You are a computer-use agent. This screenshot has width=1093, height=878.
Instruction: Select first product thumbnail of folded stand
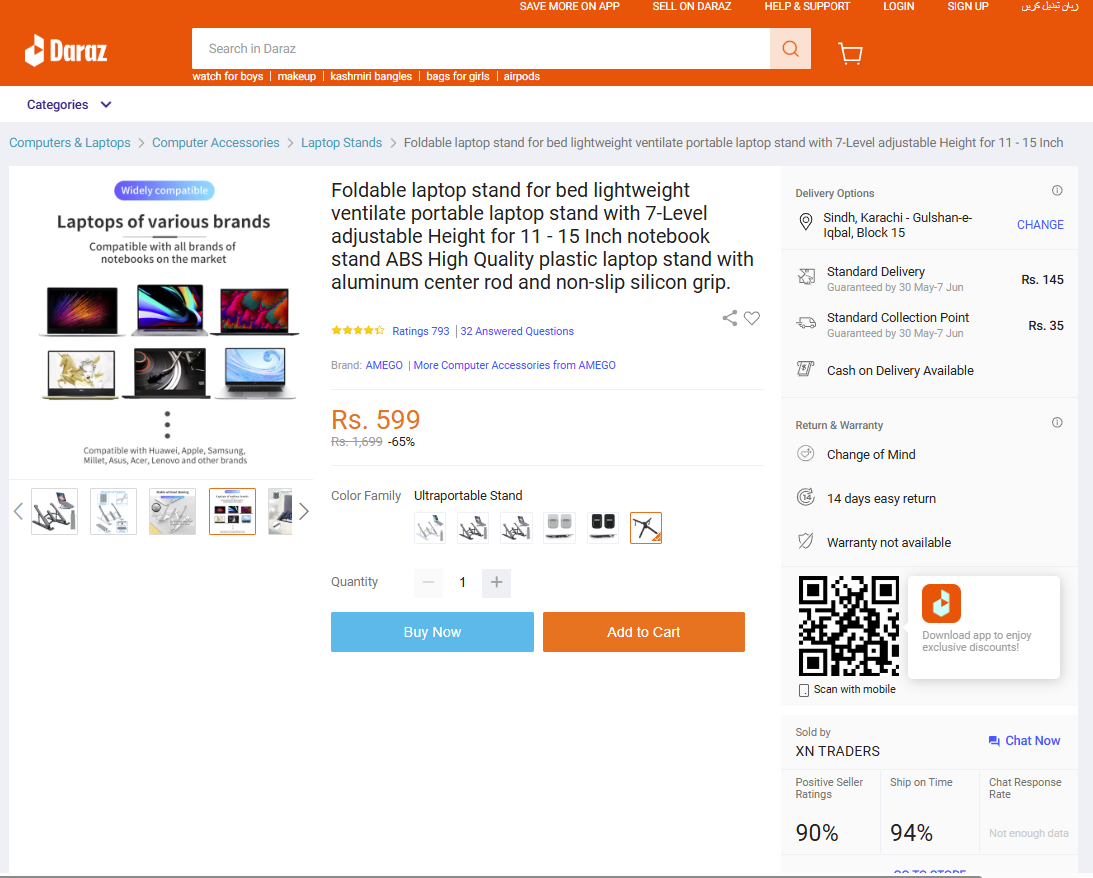tap(54, 511)
